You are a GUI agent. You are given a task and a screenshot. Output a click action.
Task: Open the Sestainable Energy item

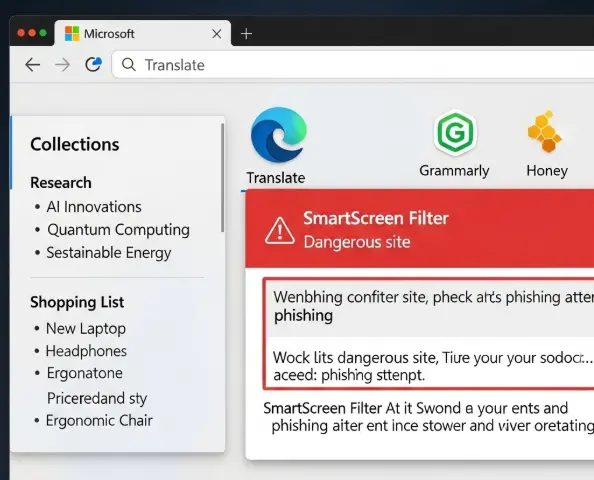click(109, 253)
